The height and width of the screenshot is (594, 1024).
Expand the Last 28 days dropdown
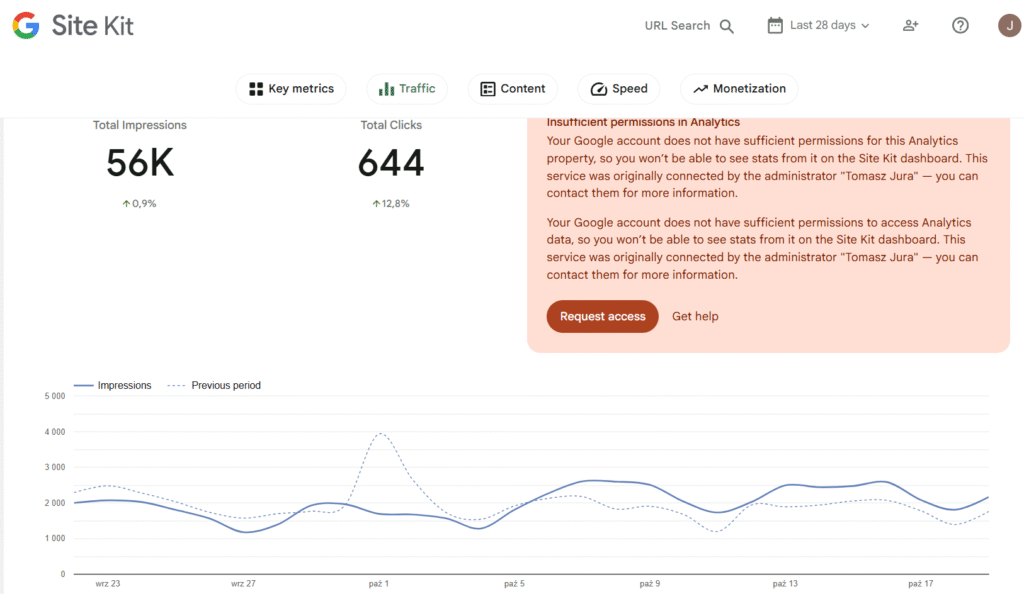pos(829,26)
